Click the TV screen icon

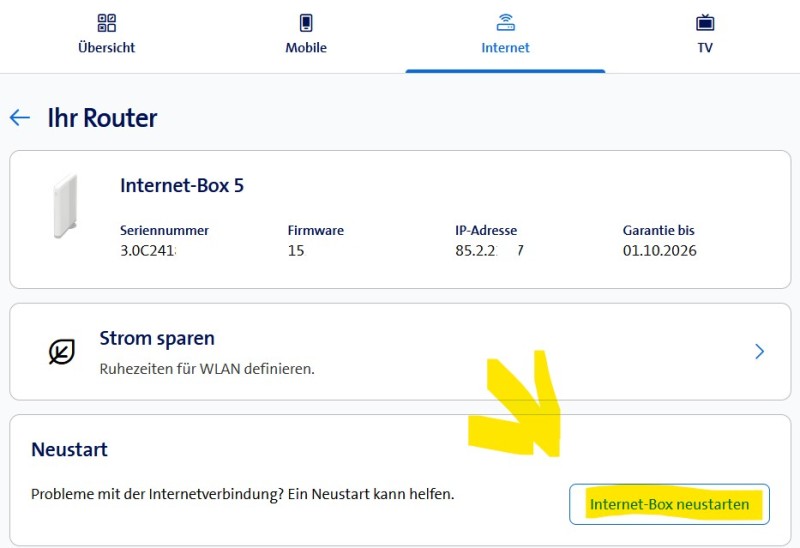(x=705, y=22)
